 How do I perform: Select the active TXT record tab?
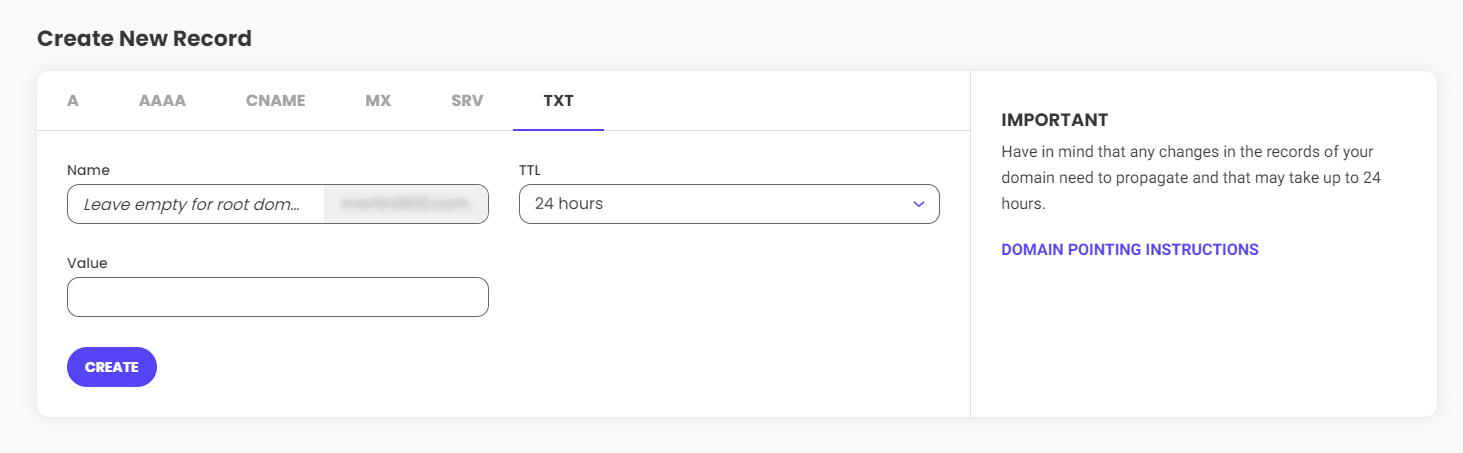coord(558,101)
